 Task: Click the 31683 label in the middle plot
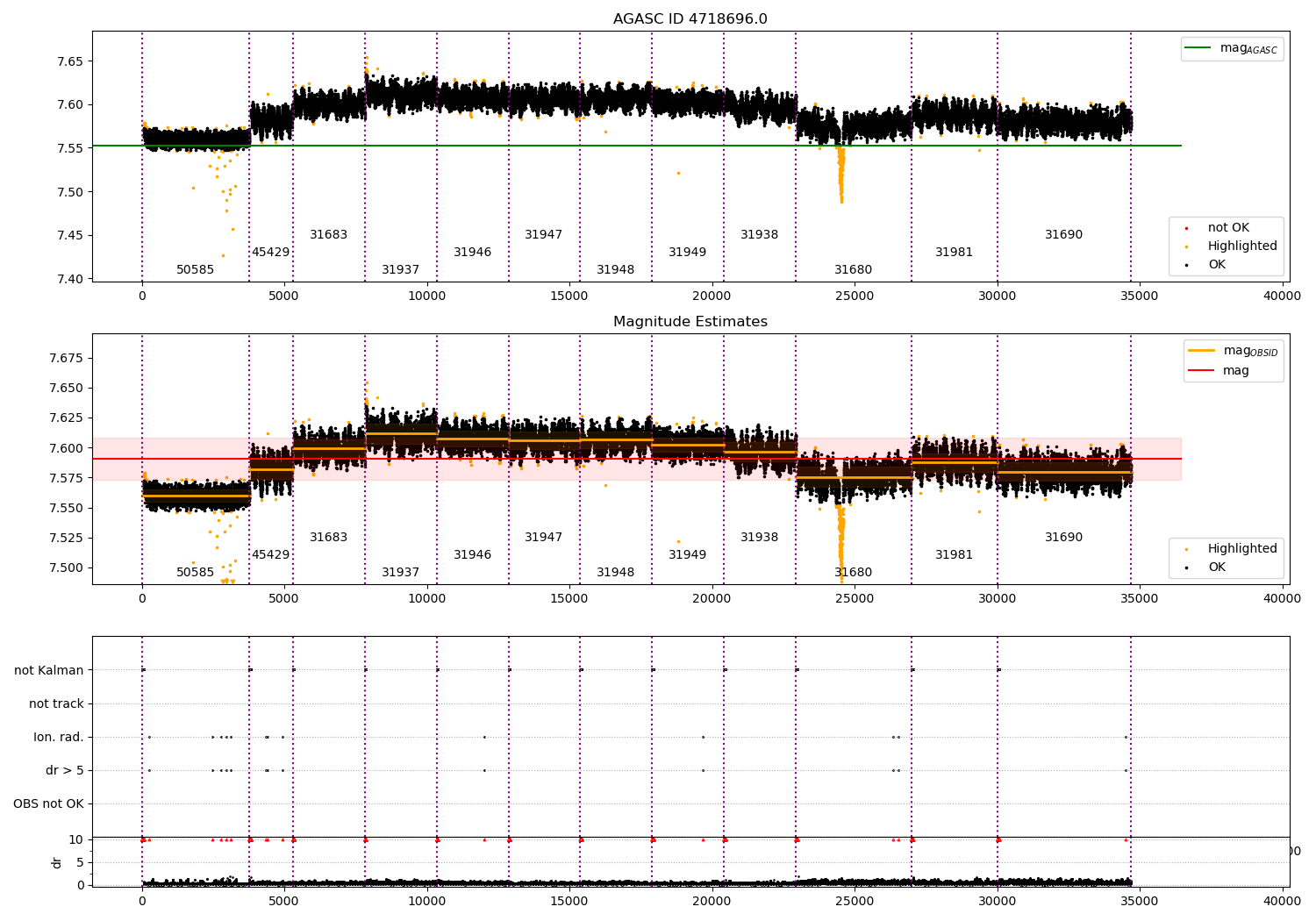tap(328, 537)
